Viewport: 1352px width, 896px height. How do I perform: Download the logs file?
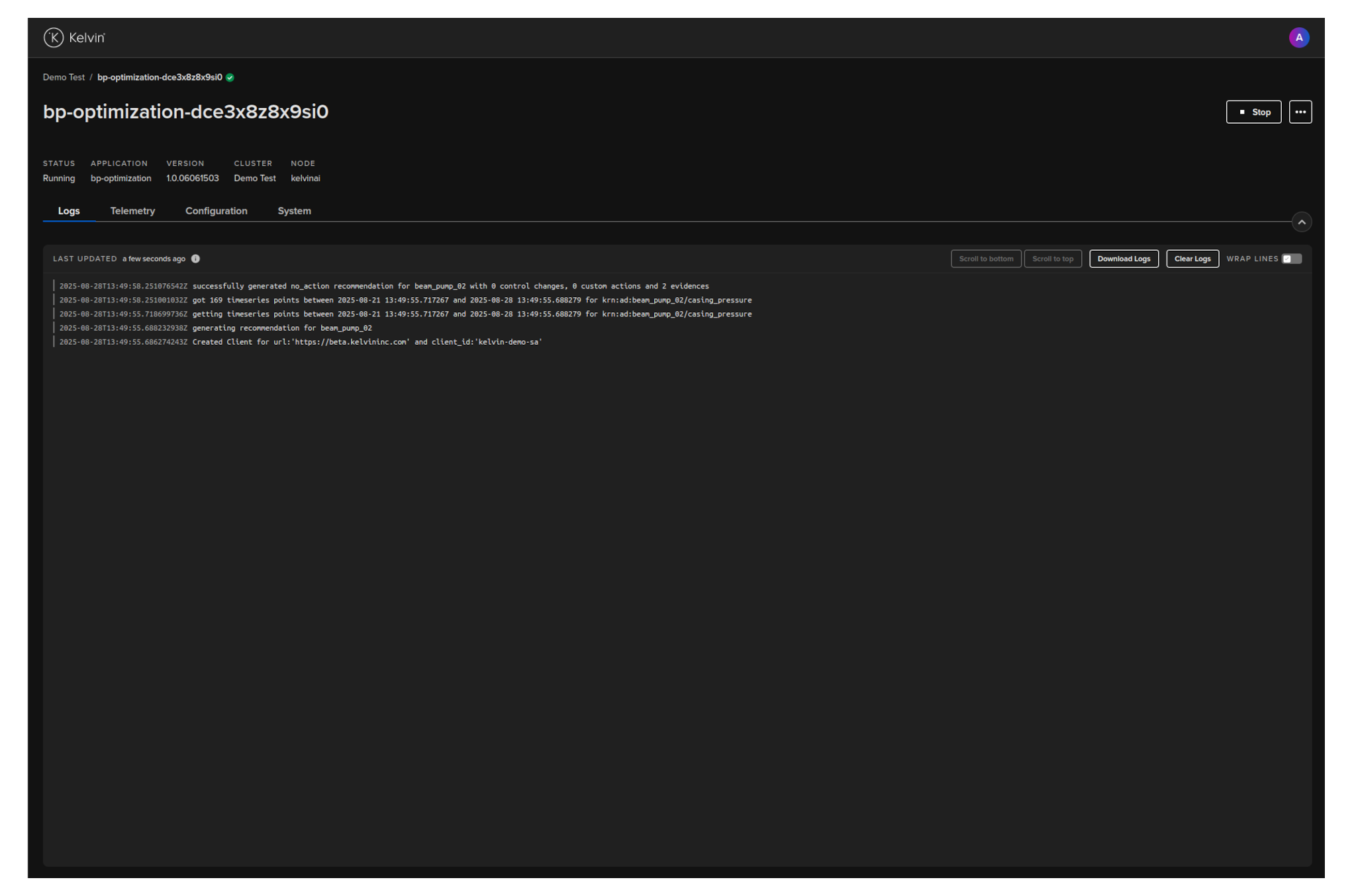1123,259
